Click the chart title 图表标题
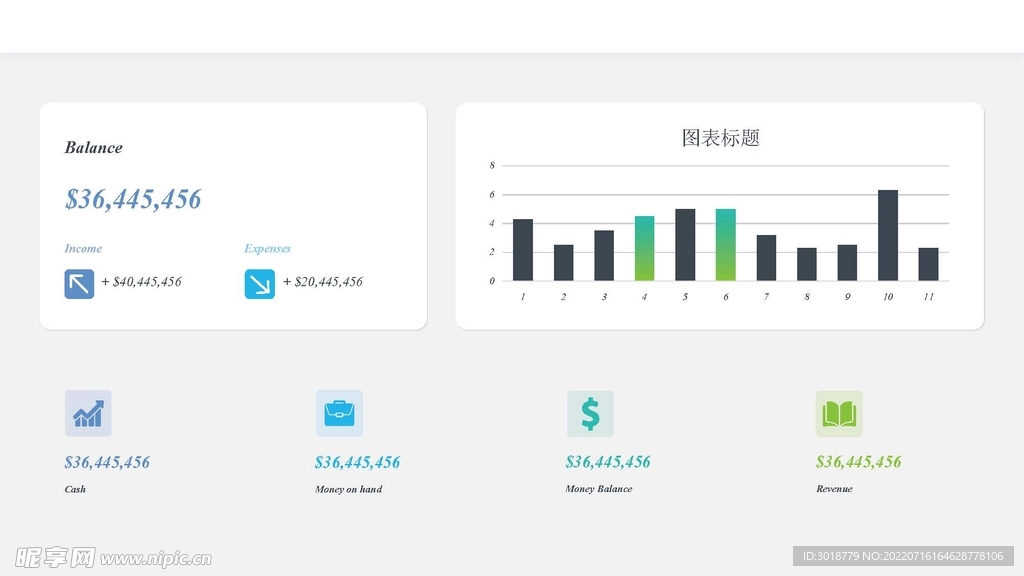 720,138
